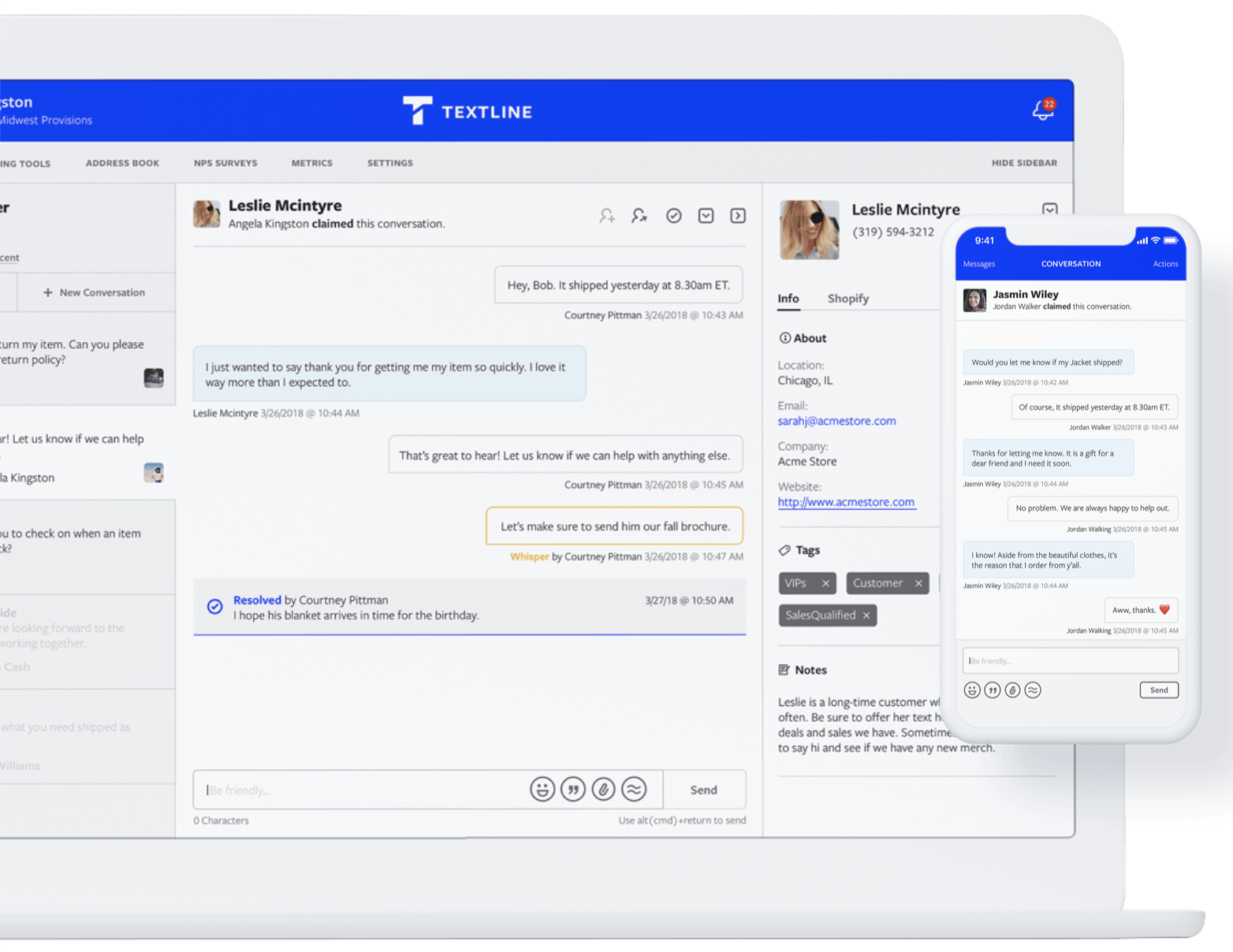The height and width of the screenshot is (952, 1233).
Task: Insert a shortcut via desktop quote icon
Action: (573, 789)
